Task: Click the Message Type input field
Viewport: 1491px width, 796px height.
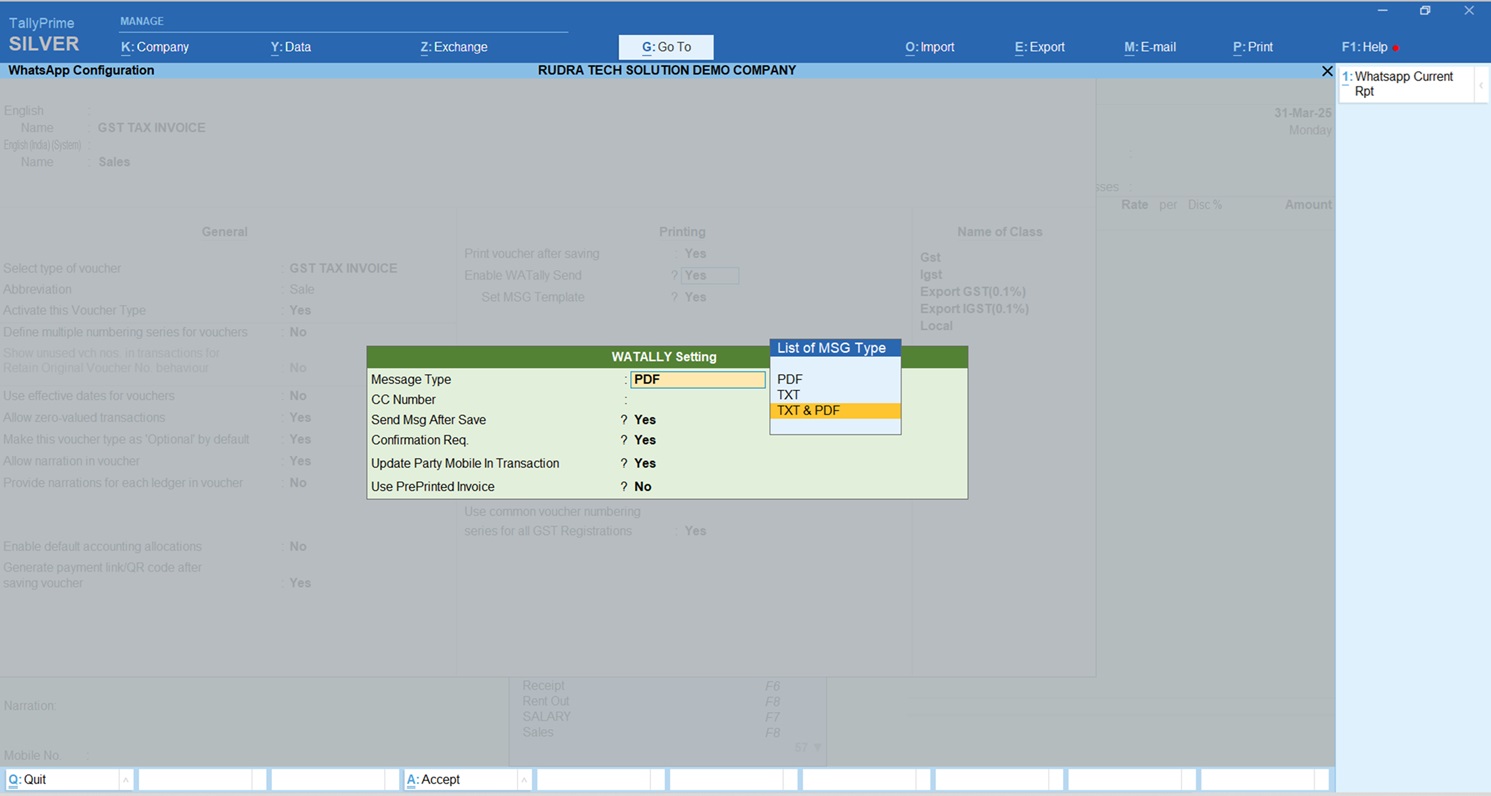Action: coord(698,380)
